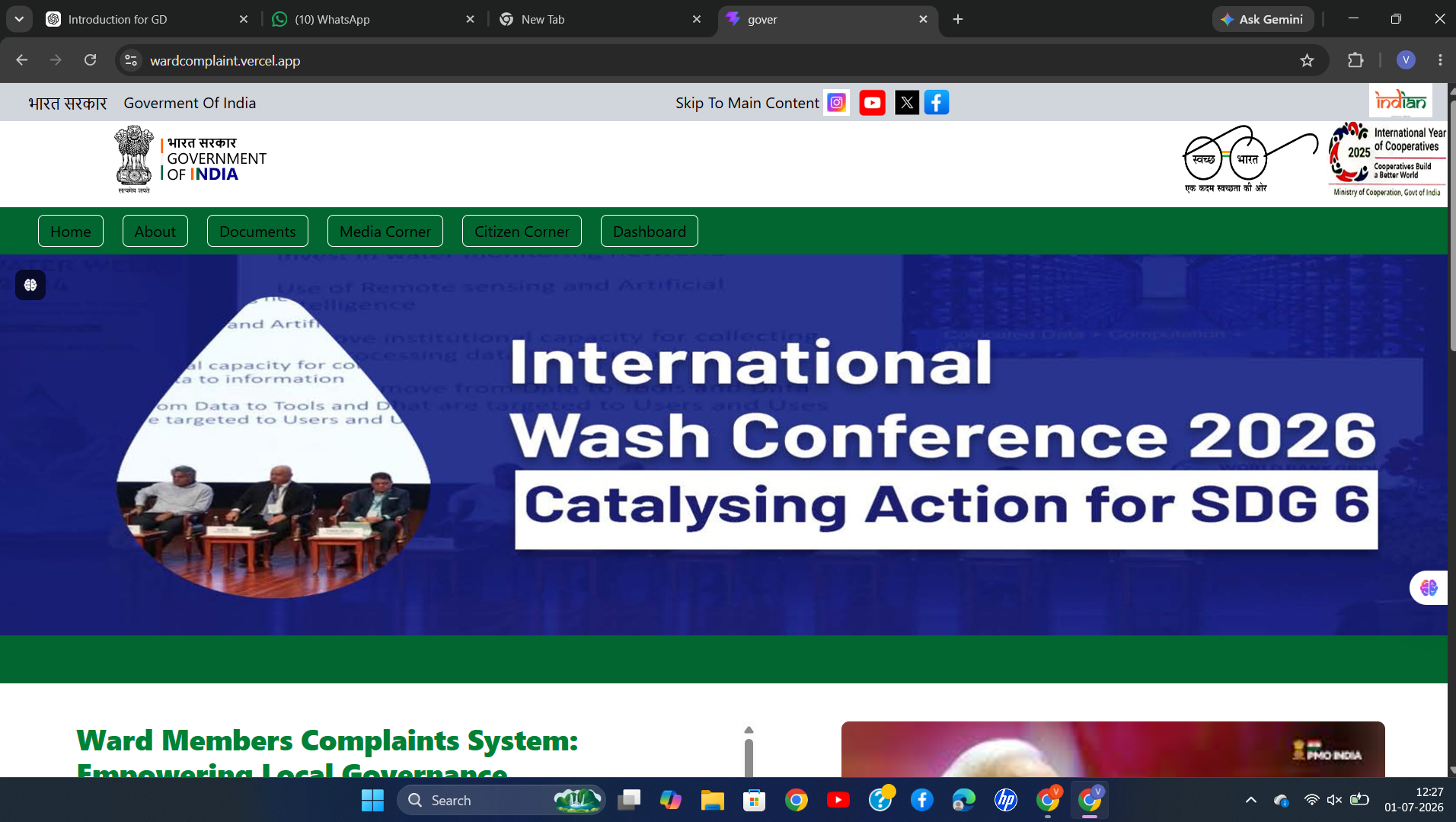This screenshot has width=1456, height=822.
Task: Click the Ask Gemini button
Action: pos(1263,19)
